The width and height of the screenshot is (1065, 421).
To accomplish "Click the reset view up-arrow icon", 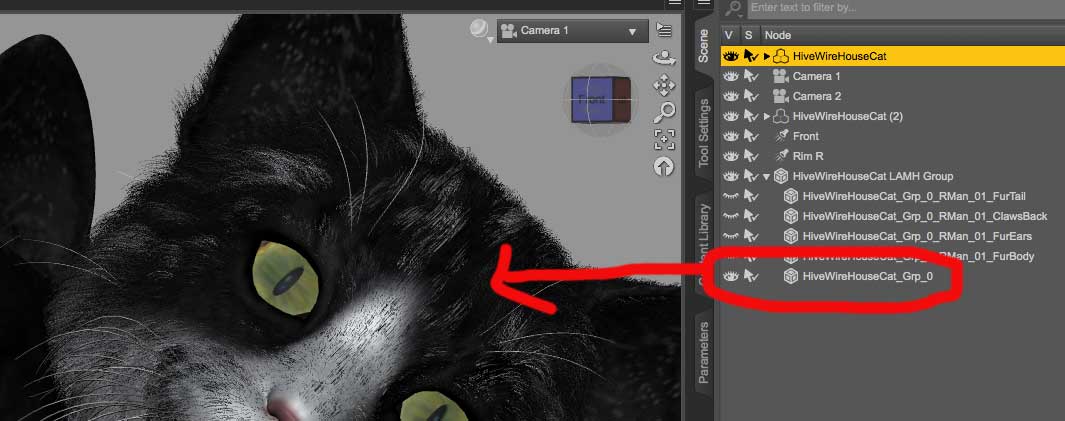I will tap(663, 167).
